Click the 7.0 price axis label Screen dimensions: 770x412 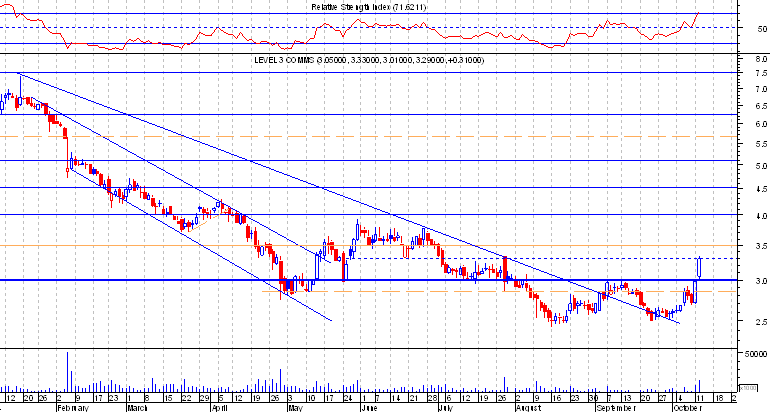[762, 89]
